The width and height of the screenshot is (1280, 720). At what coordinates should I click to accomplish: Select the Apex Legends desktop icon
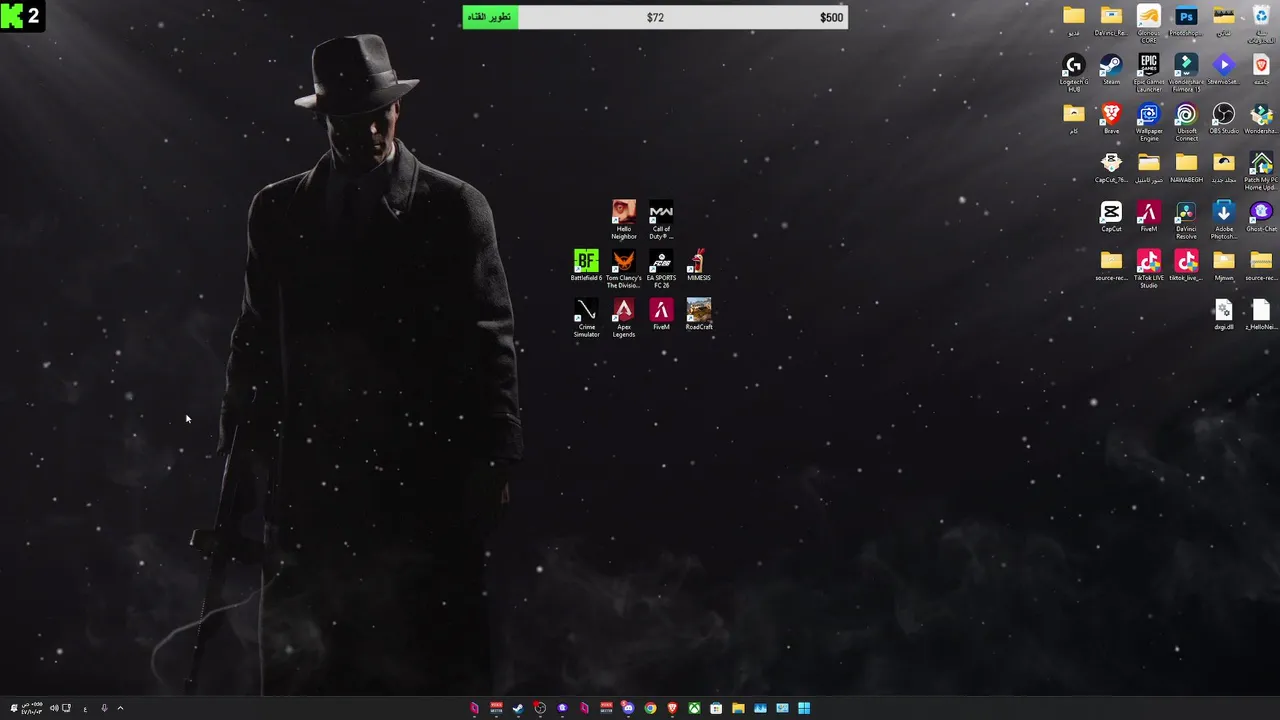coord(624,318)
